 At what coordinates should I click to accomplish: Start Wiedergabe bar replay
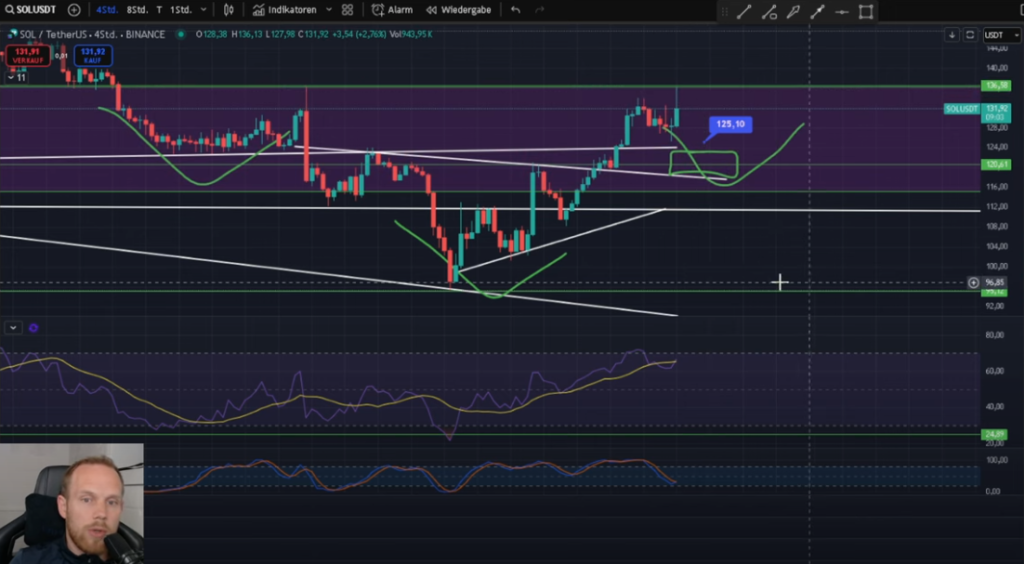(458, 10)
